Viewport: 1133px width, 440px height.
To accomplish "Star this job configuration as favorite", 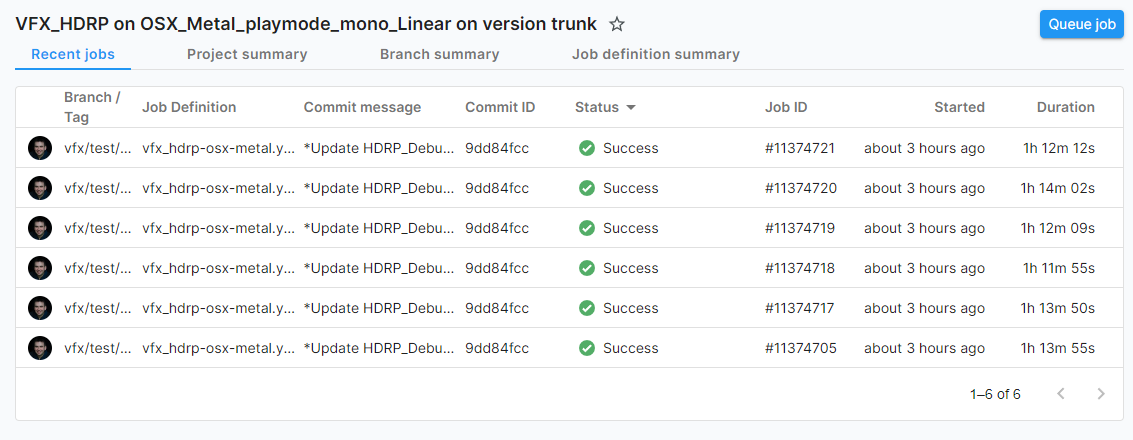I will tap(616, 25).
